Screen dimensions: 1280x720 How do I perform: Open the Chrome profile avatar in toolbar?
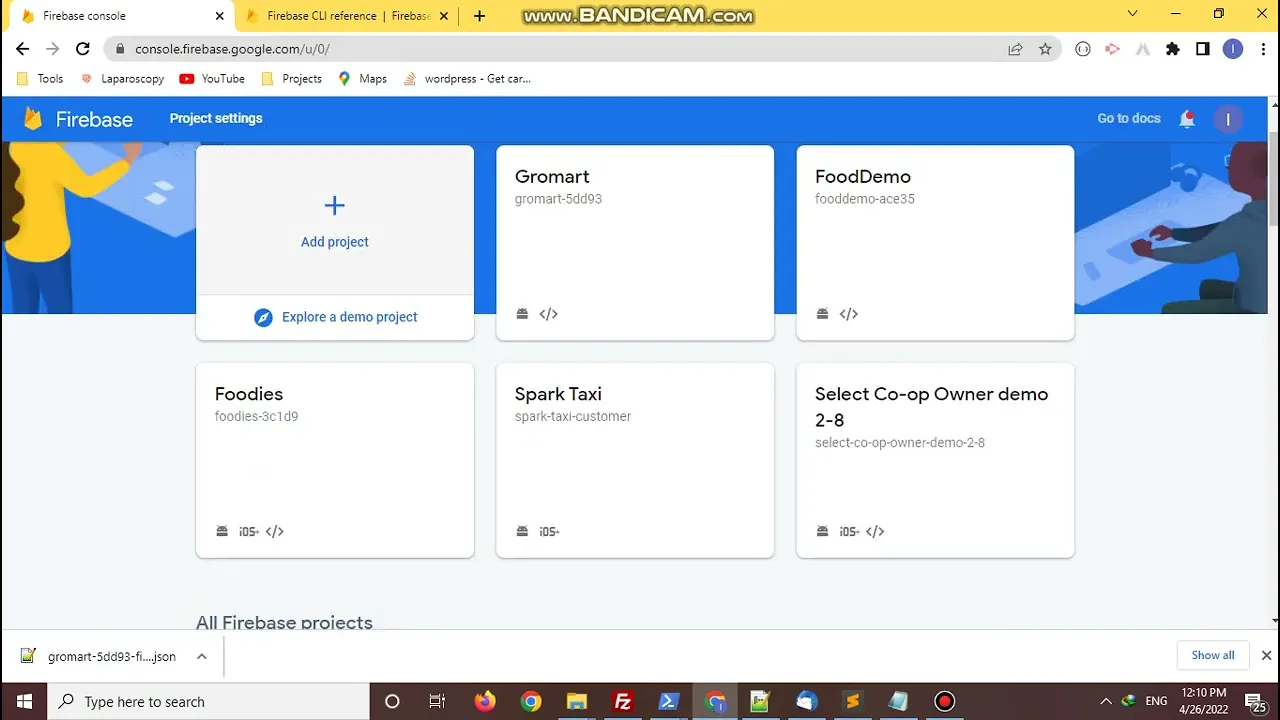tap(1233, 49)
